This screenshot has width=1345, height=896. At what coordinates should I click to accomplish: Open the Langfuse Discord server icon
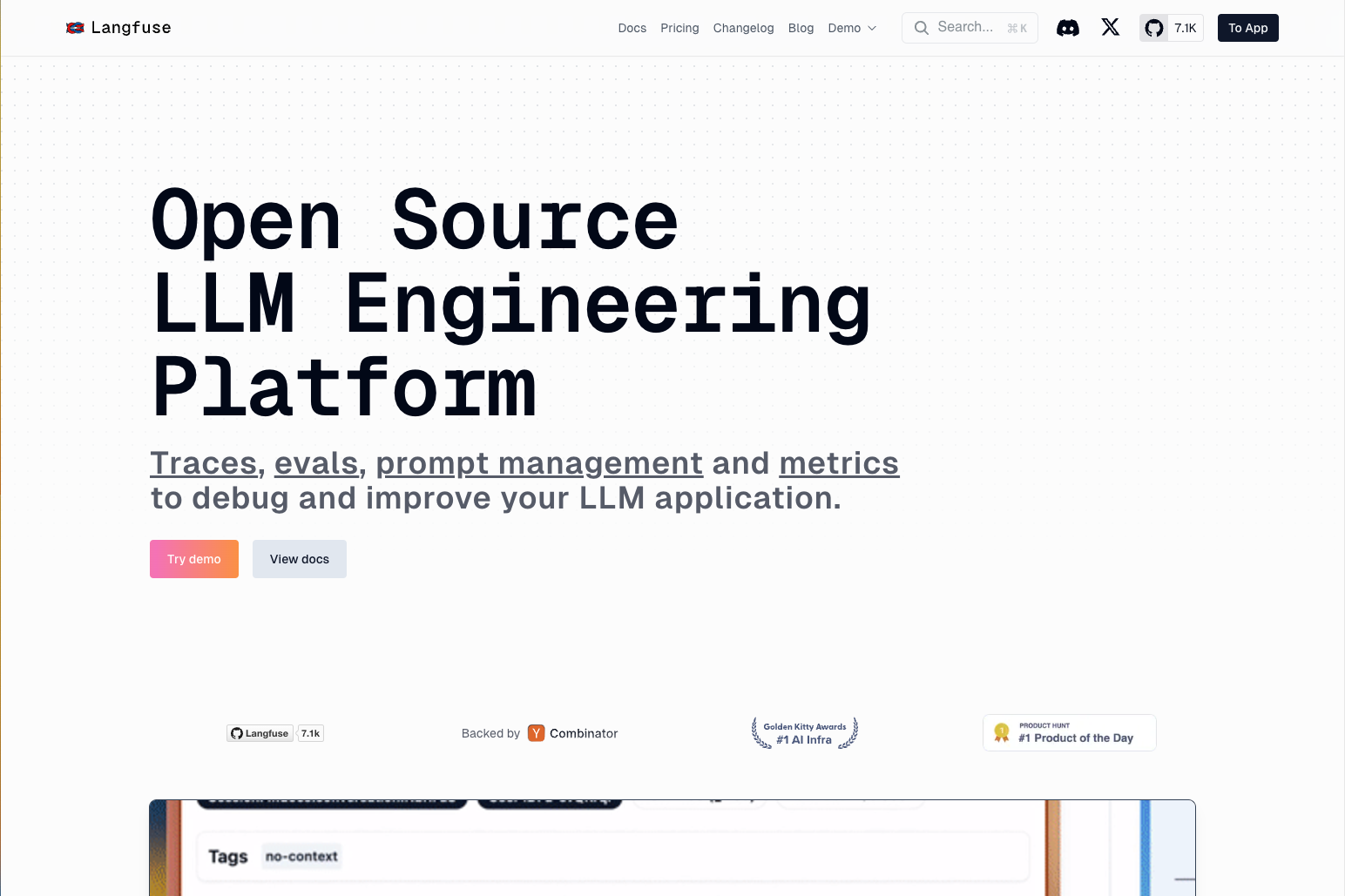1068,27
